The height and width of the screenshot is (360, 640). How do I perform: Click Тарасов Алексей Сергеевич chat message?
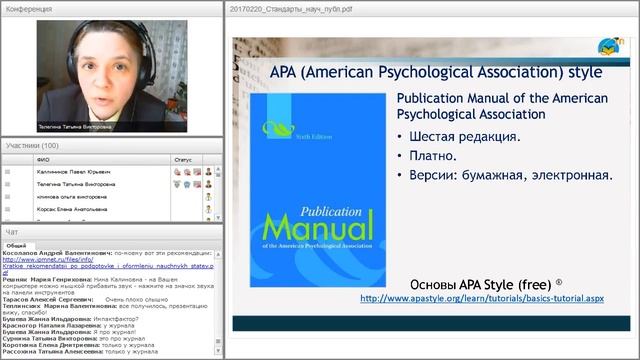coord(85,300)
